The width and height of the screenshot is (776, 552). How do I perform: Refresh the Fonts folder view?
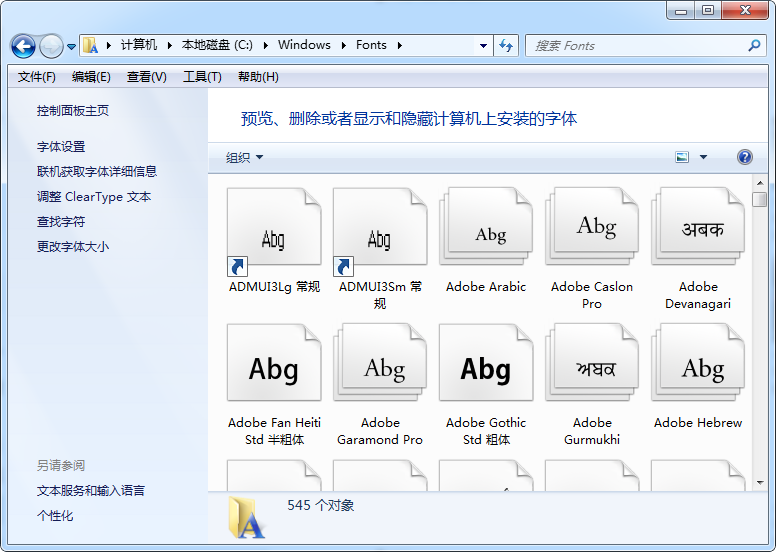click(x=506, y=46)
